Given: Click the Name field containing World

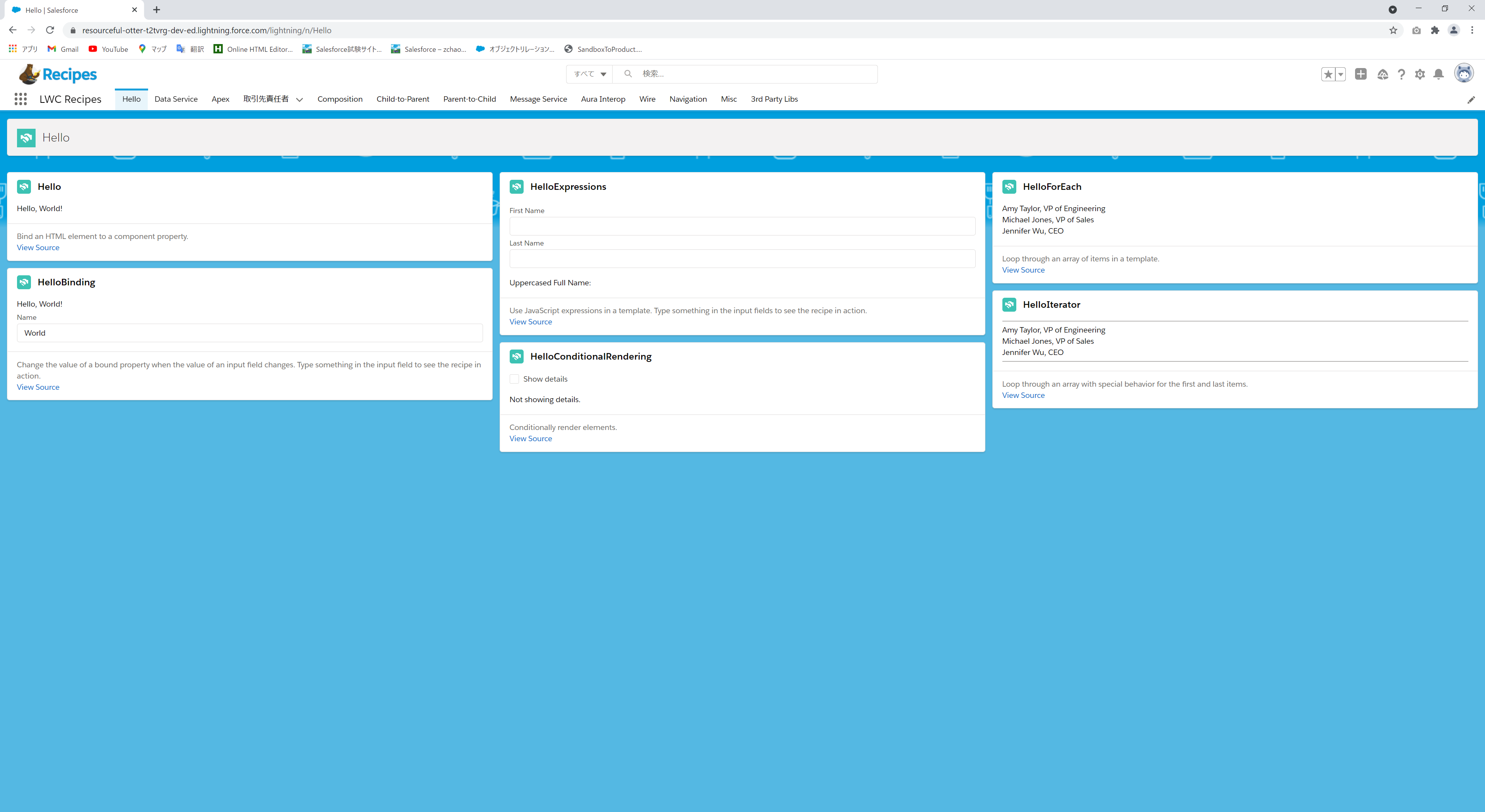Looking at the screenshot, I should click(x=249, y=333).
